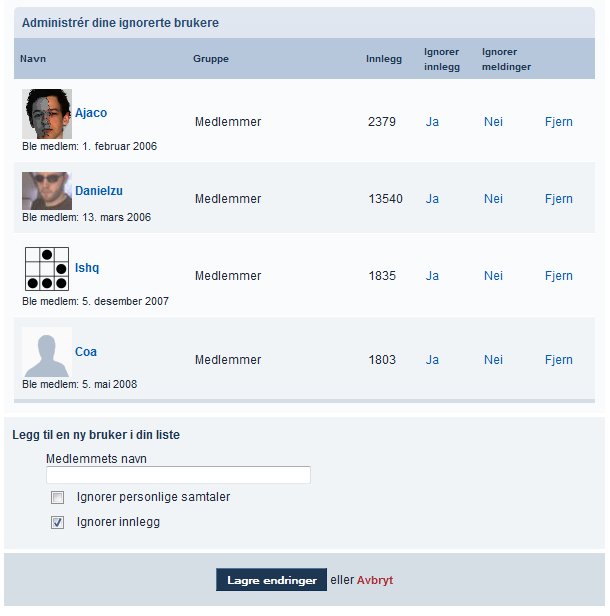Open Danielzu's sunglasses avatar picture
The height and width of the screenshot is (616, 610).
[47, 191]
